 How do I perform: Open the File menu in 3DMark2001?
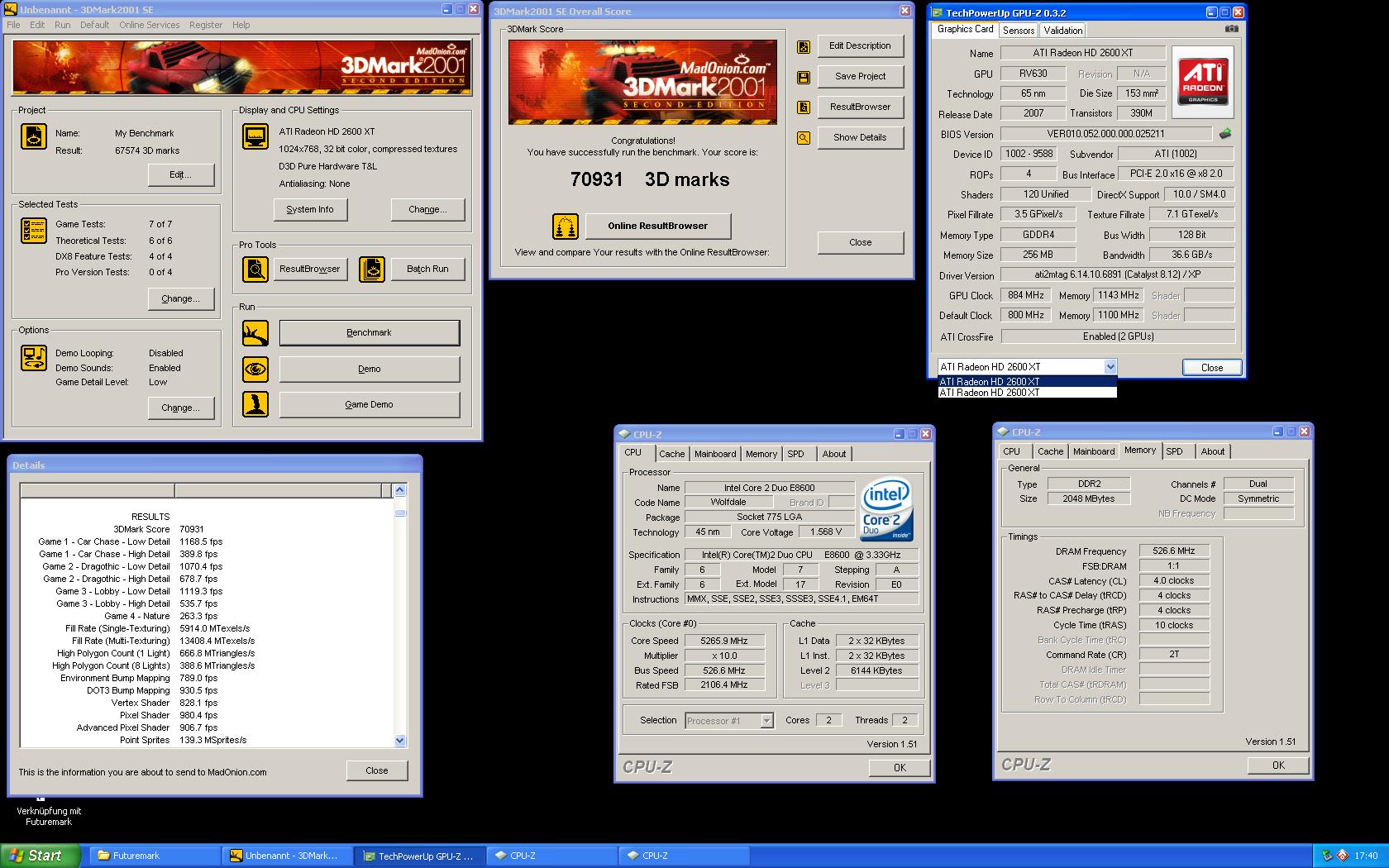coord(14,25)
